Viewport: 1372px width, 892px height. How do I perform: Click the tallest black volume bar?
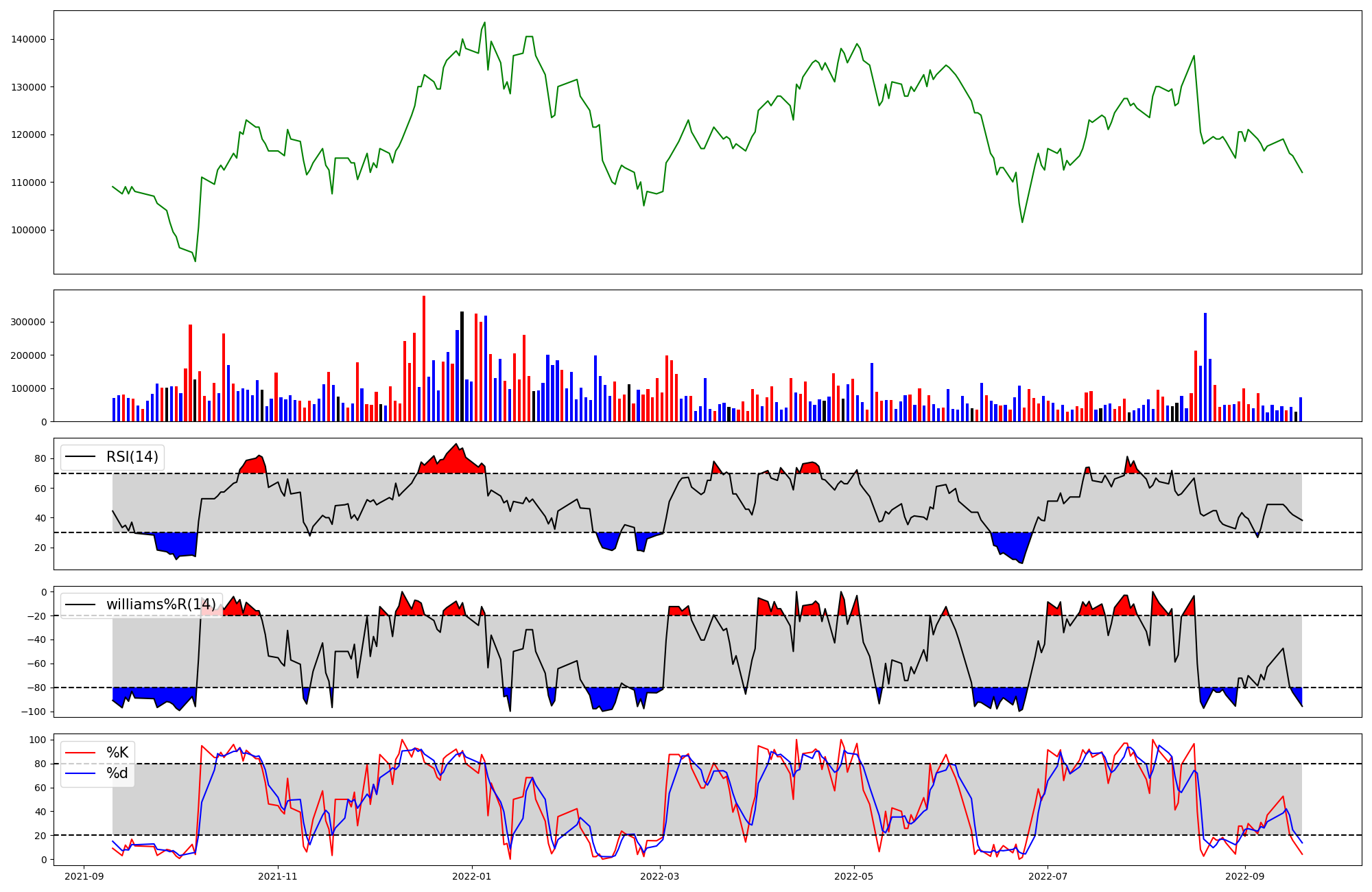point(462,366)
